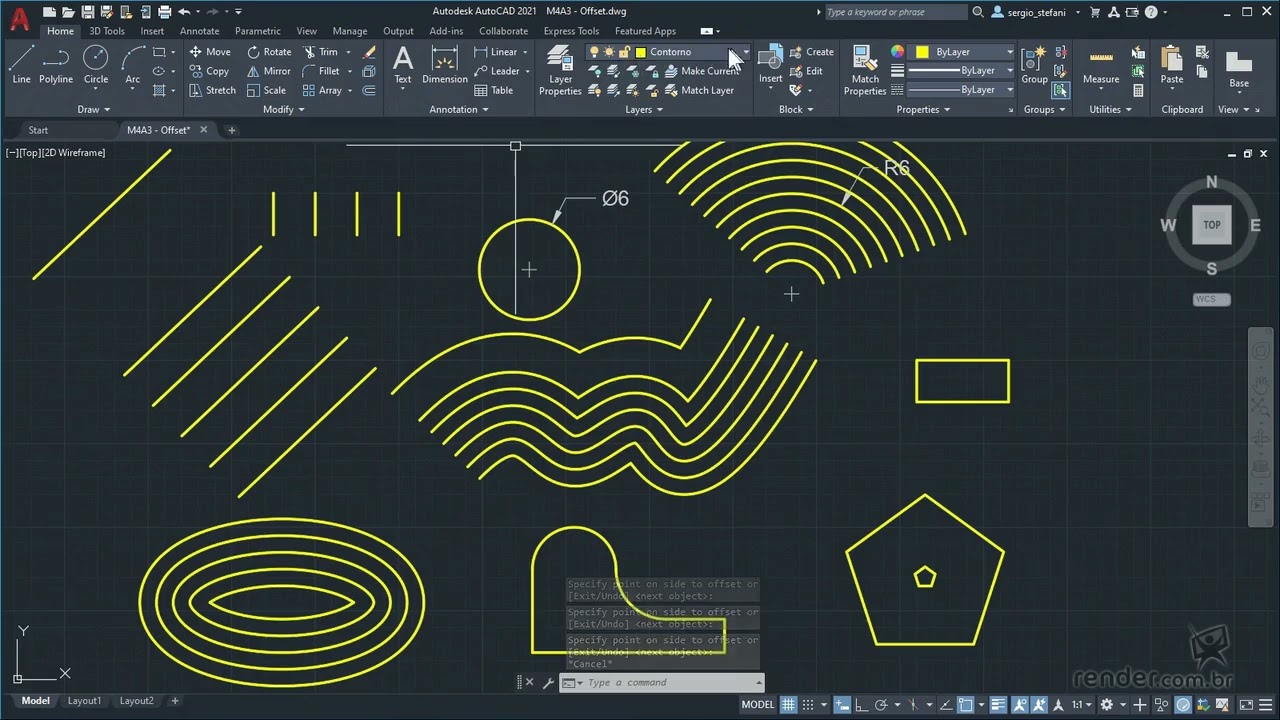
Task: Insert a Table
Action: tap(494, 90)
